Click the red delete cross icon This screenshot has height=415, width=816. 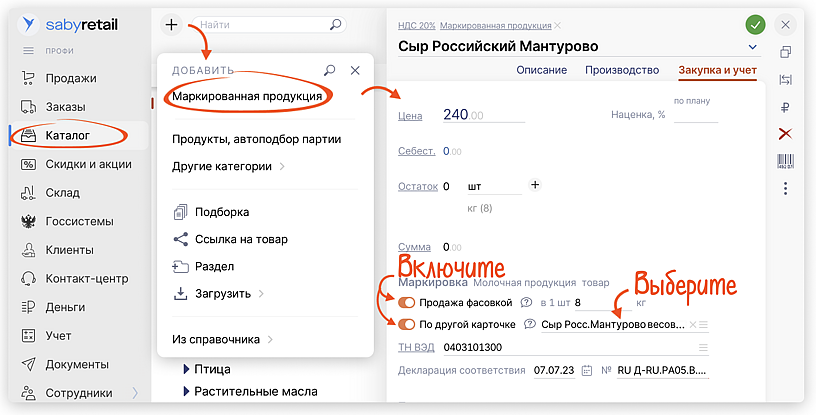[786, 134]
